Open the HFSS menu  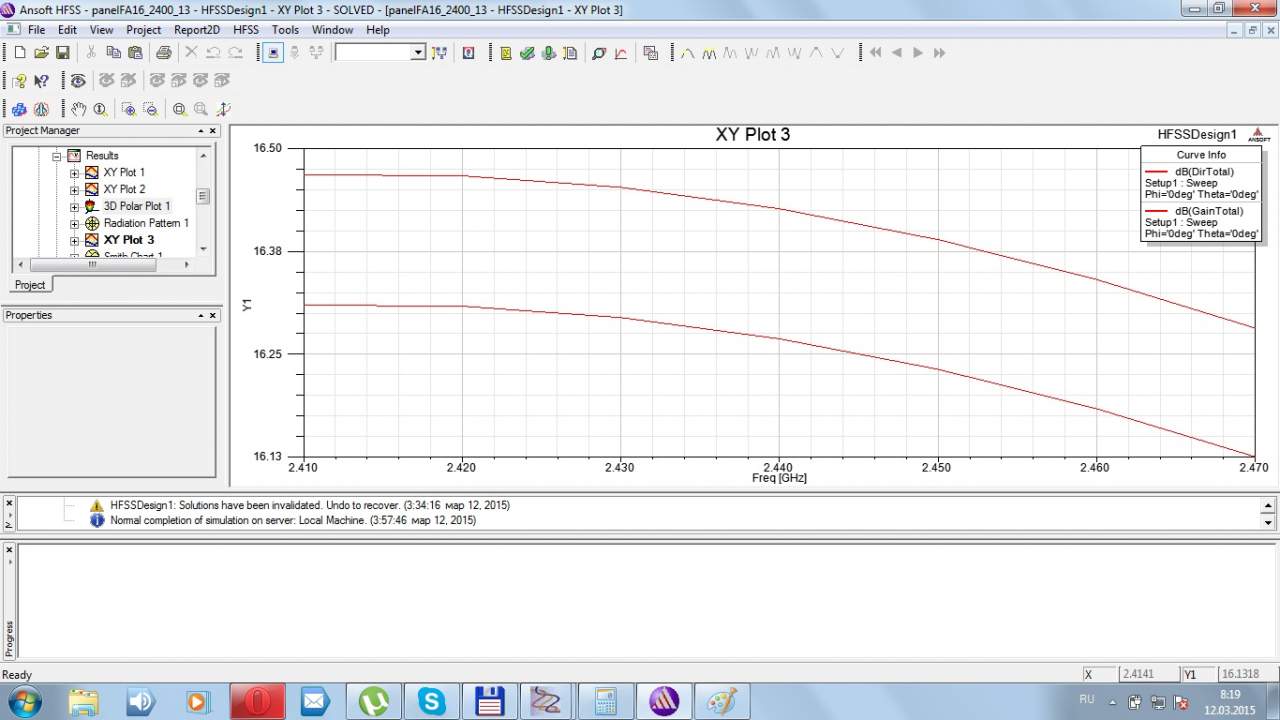coord(245,30)
